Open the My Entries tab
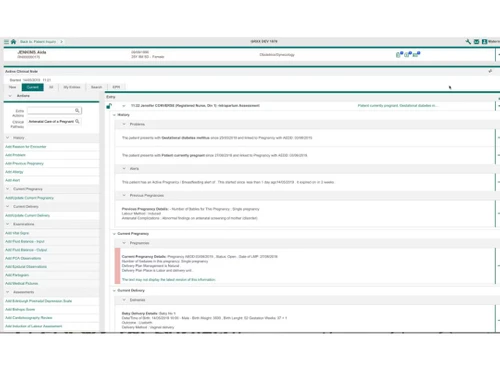Image resolution: width=500 pixels, height=375 pixels. coord(72,87)
